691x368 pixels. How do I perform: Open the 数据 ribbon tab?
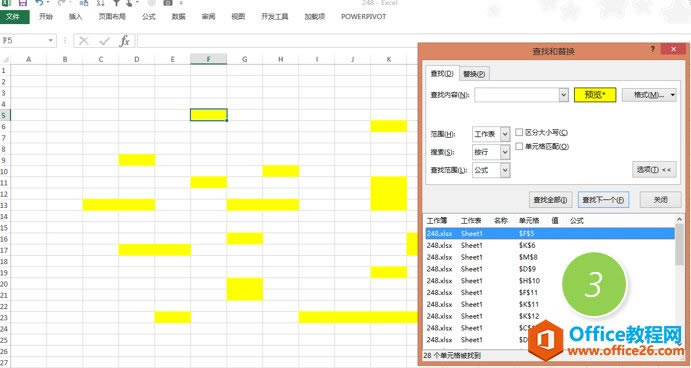(178, 17)
